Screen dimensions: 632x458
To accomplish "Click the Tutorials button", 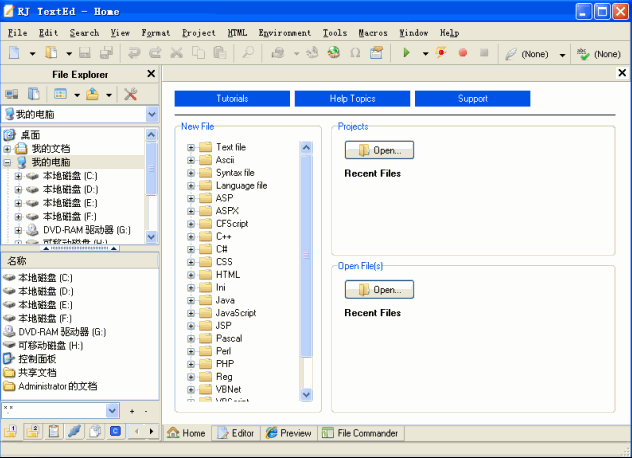I will [232, 99].
